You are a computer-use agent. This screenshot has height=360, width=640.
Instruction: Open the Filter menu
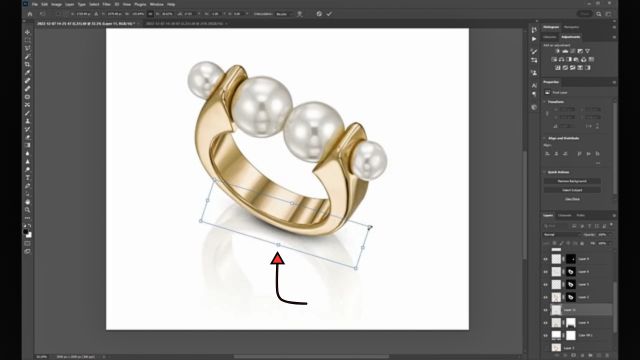point(107,4)
